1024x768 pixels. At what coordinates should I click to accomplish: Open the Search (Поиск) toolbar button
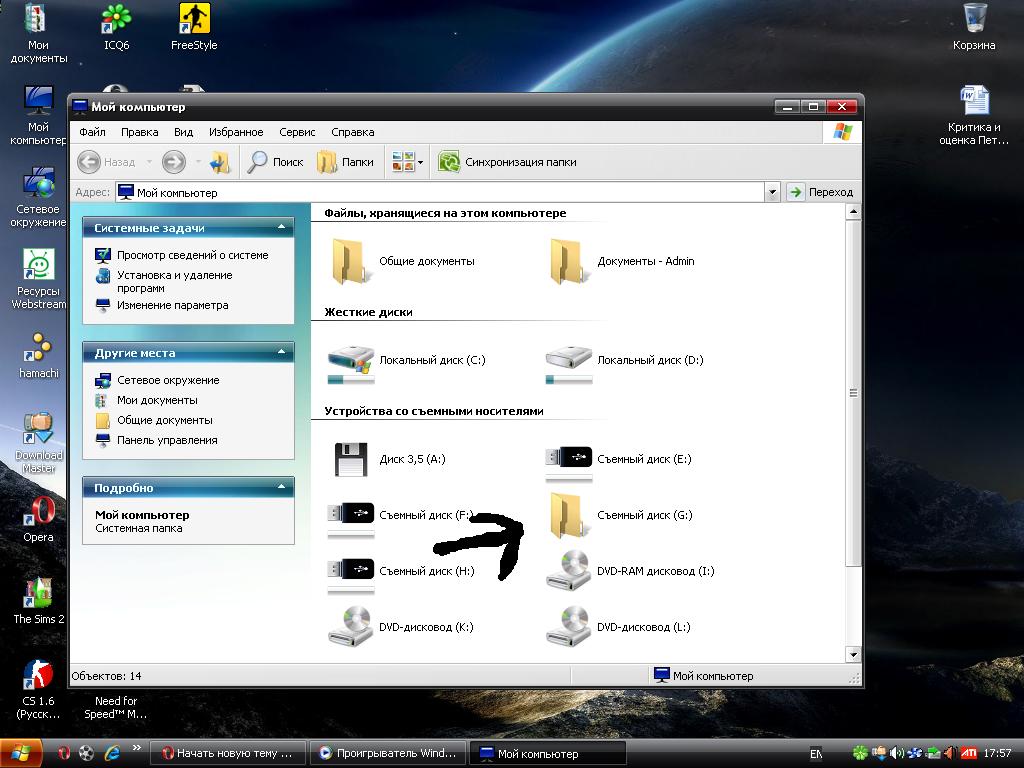276,162
